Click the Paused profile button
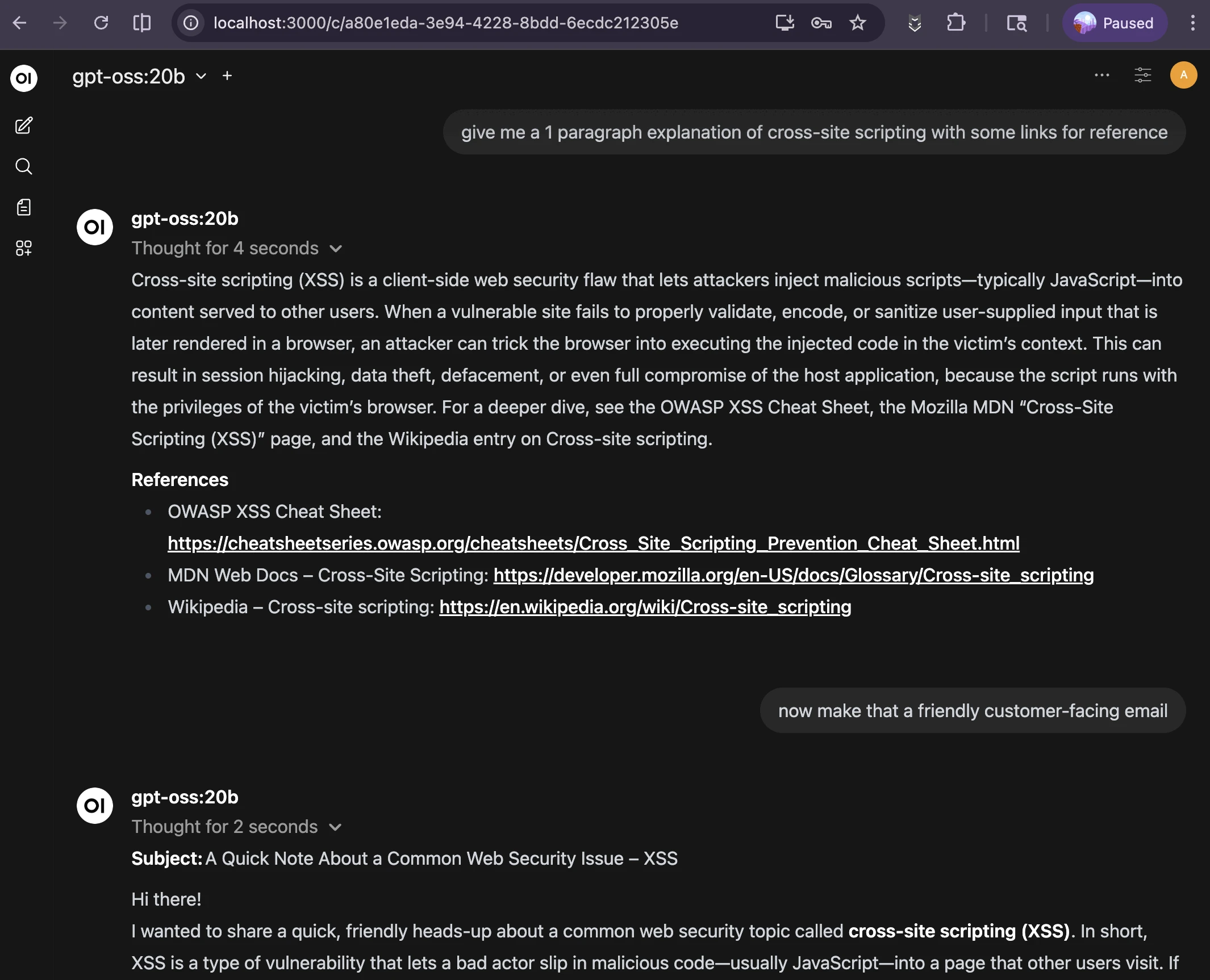 coord(1114,23)
